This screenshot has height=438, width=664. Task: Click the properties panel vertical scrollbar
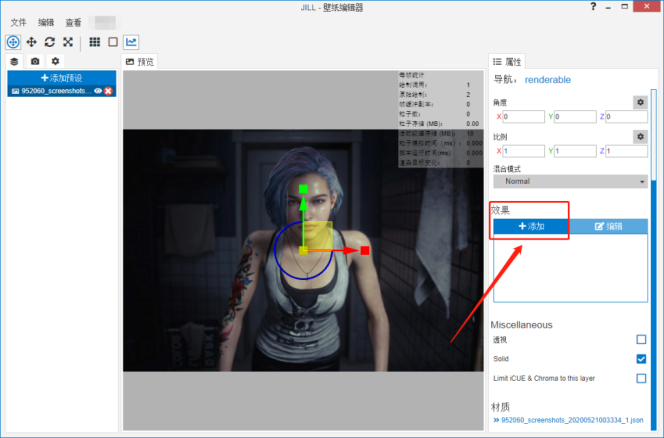click(x=653, y=259)
